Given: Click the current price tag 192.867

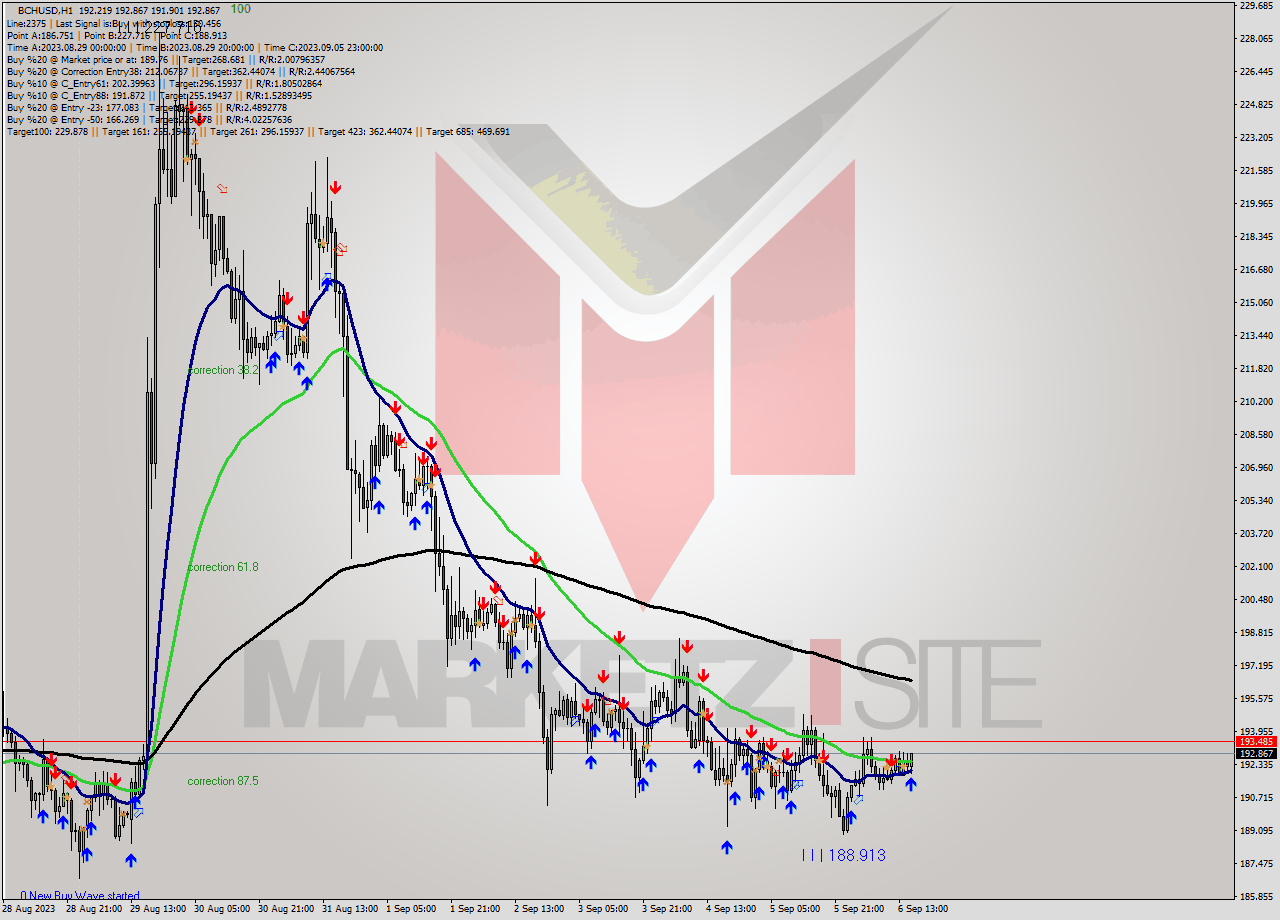Looking at the screenshot, I should pos(1256,753).
